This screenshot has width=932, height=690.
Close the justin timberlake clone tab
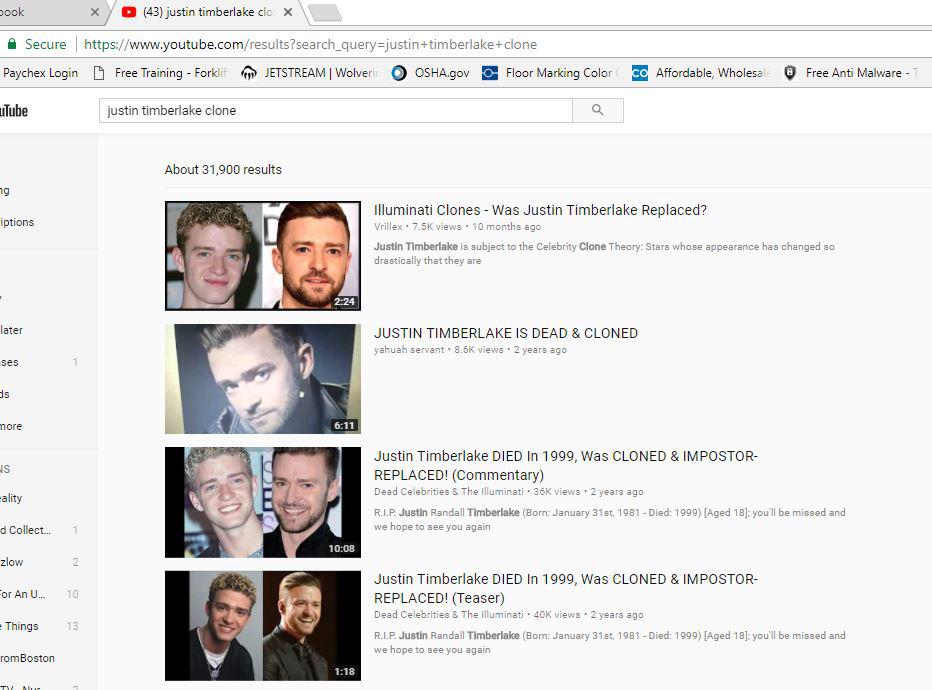[288, 12]
